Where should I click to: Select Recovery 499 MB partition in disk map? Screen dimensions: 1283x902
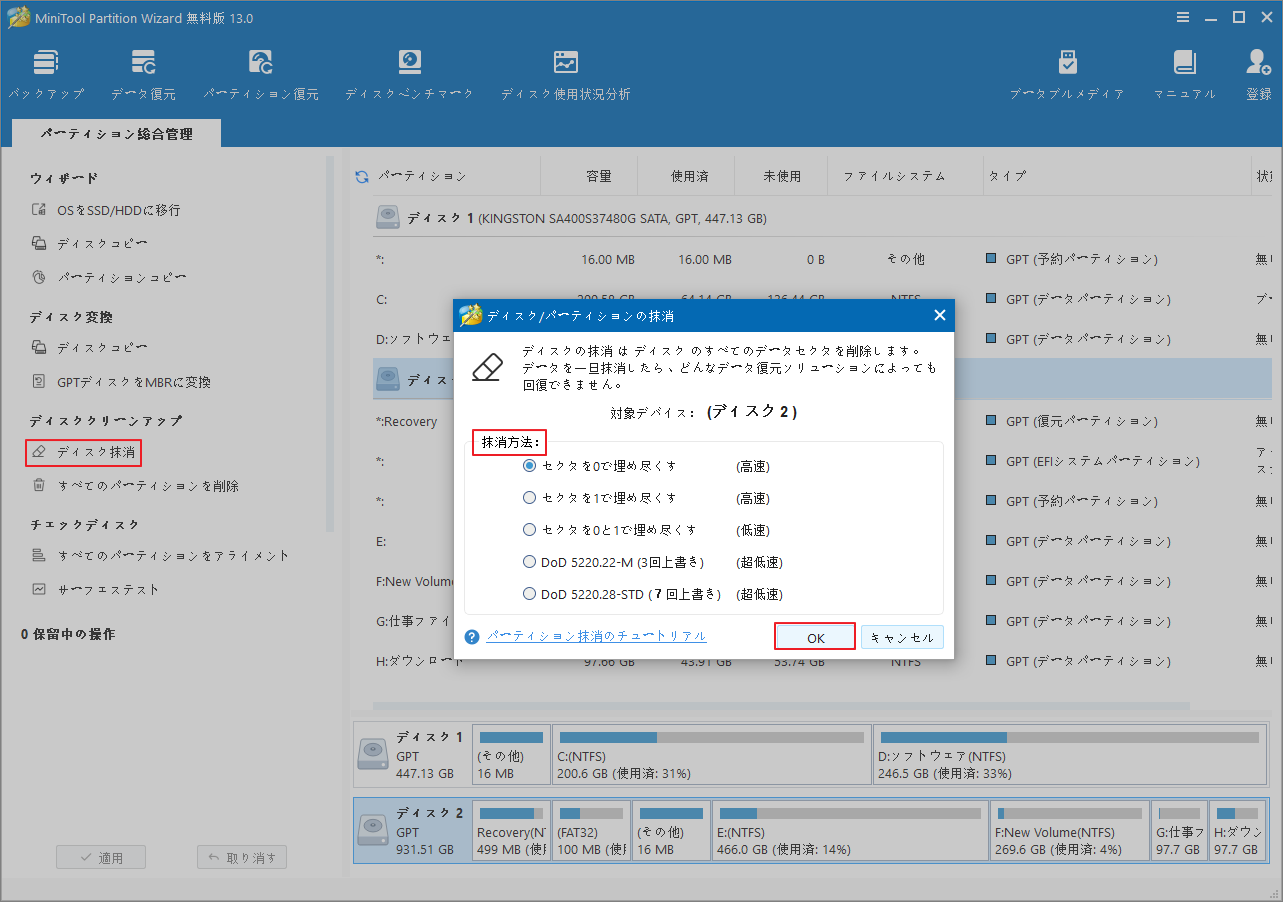[511, 831]
